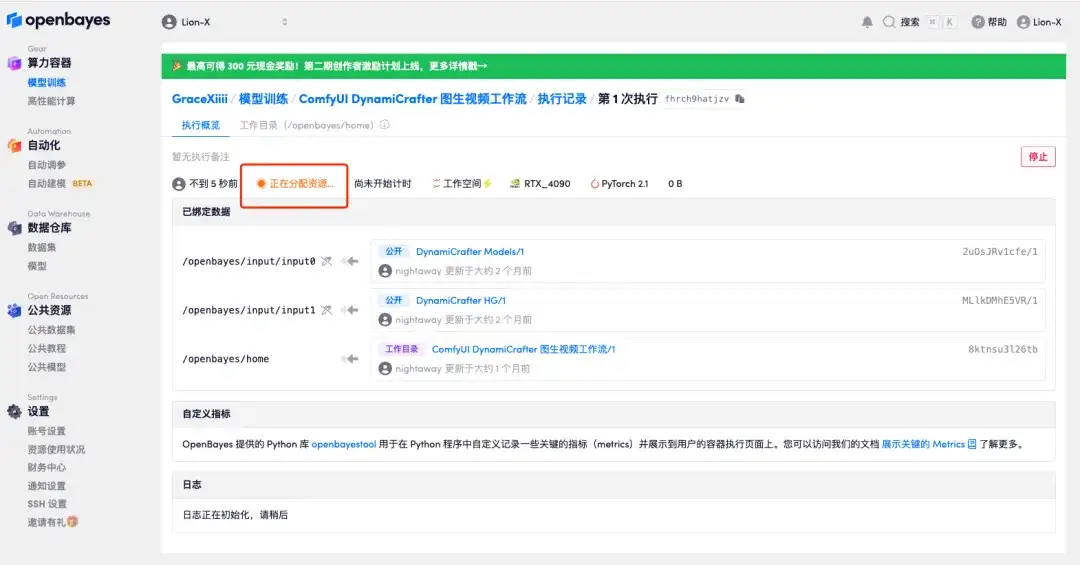Click the green 300 元现金奖励 banner
The height and width of the screenshot is (565, 1080).
pyautogui.click(x=613, y=66)
